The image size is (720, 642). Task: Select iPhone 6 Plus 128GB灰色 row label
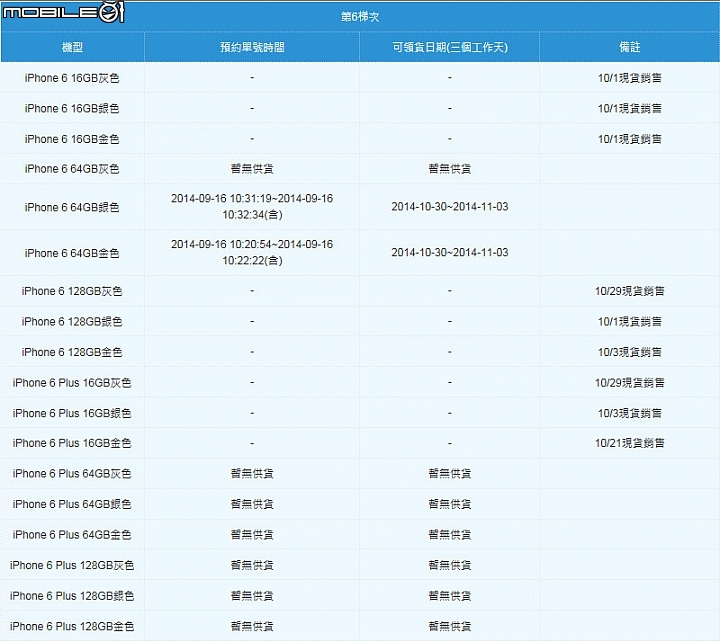click(72, 565)
